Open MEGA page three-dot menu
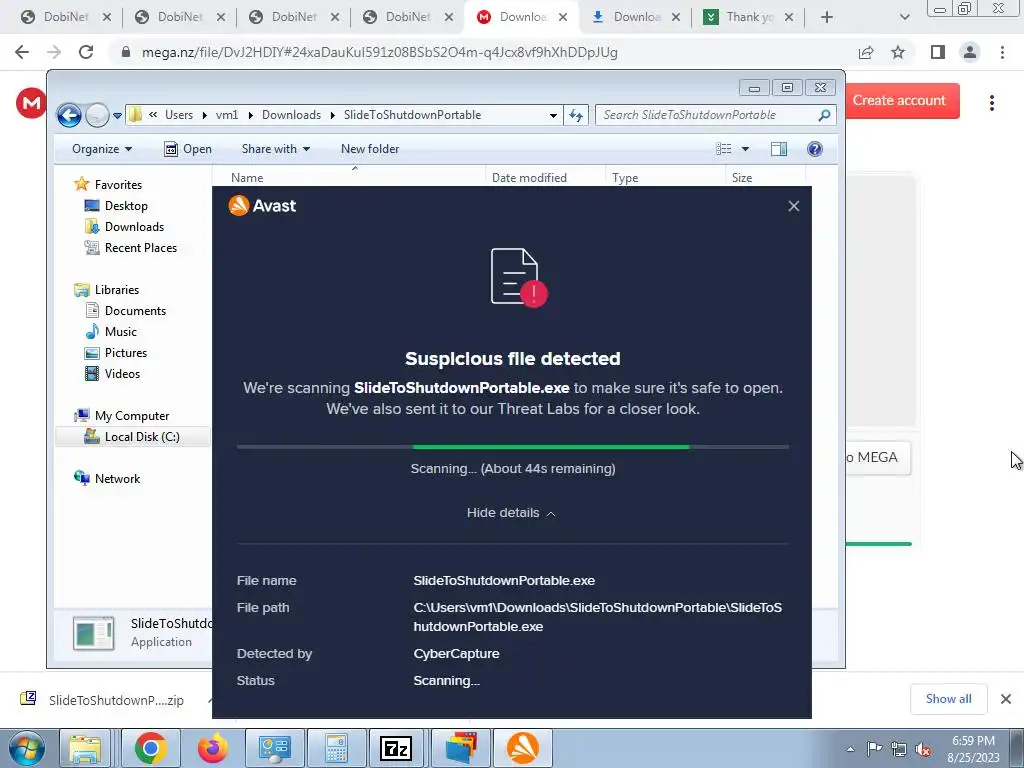The height and width of the screenshot is (768, 1024). pos(992,103)
